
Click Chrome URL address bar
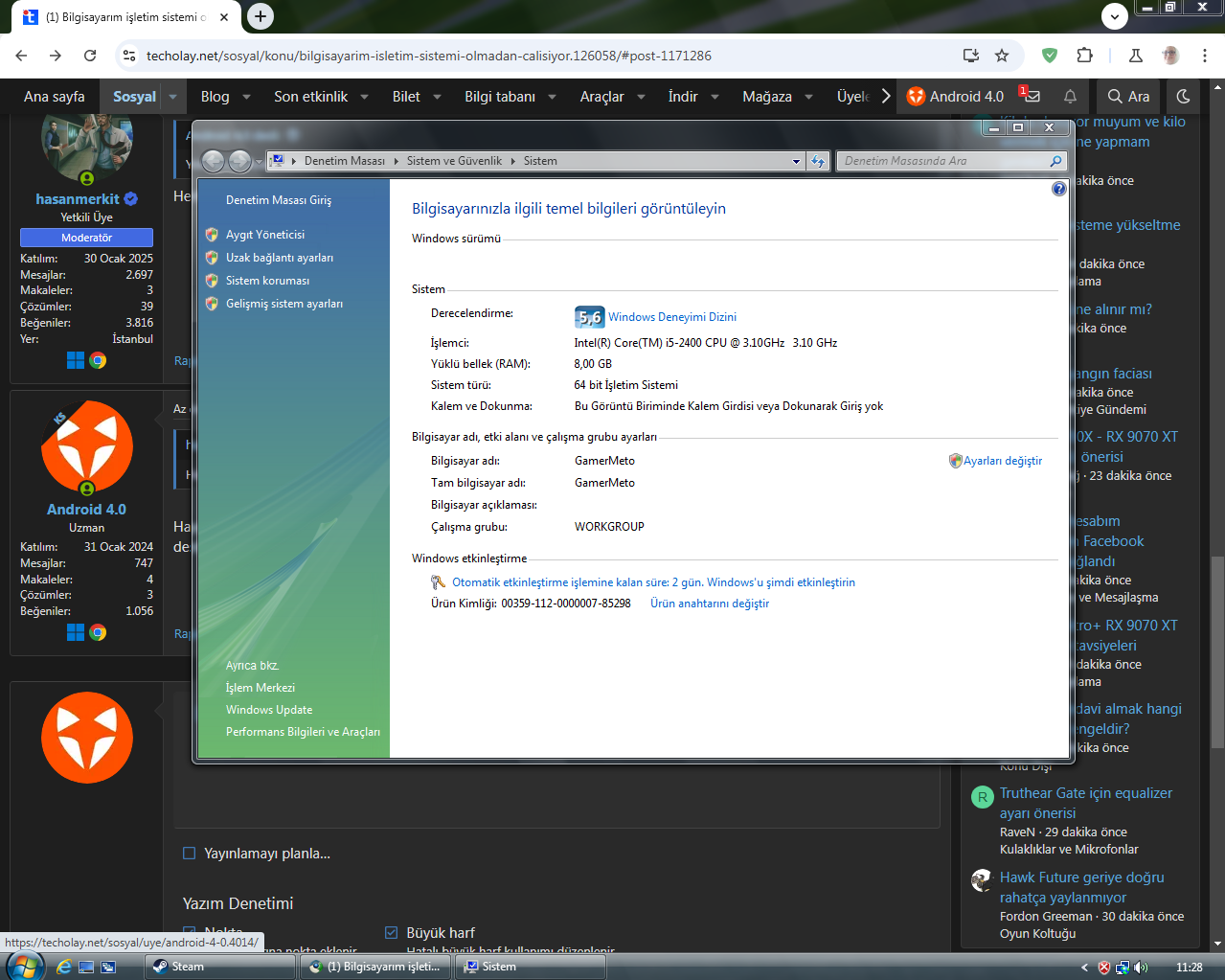pyautogui.click(x=546, y=56)
